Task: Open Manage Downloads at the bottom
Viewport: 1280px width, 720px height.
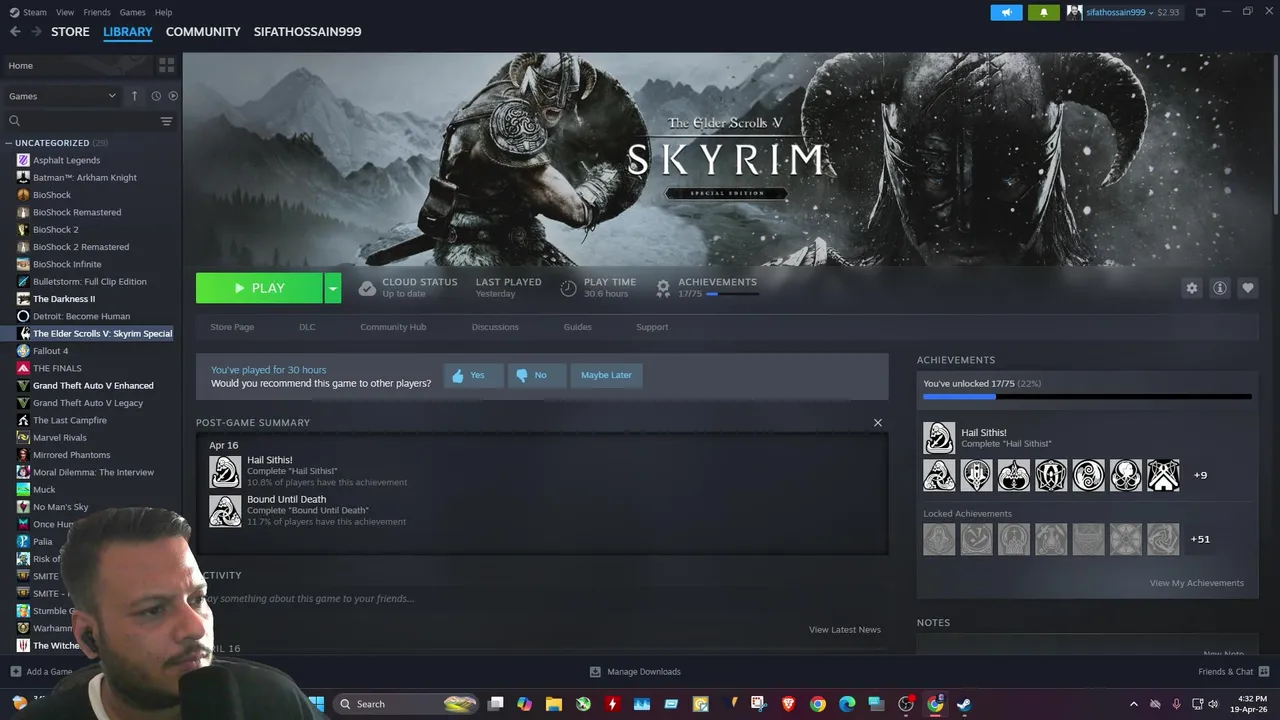Action: pos(635,672)
